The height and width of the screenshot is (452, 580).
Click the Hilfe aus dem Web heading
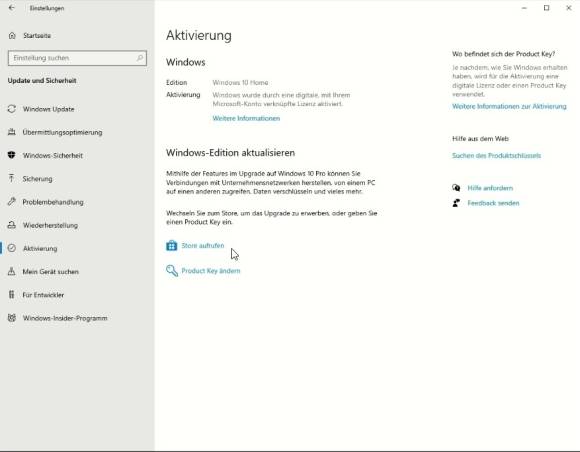pos(480,139)
